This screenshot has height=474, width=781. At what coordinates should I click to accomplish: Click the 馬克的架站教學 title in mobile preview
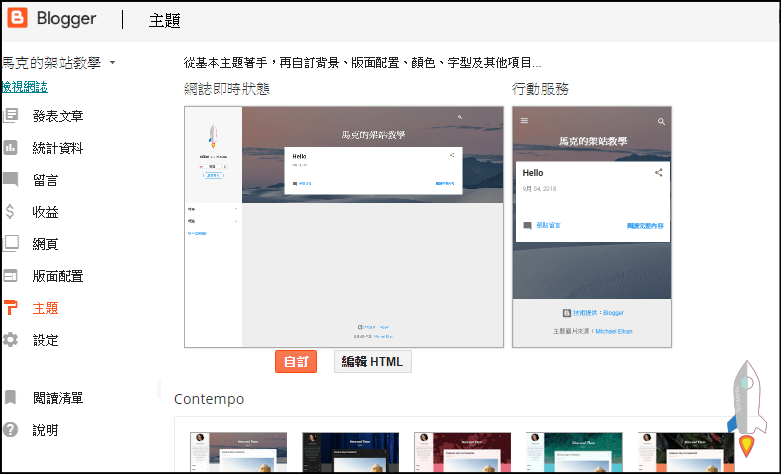coord(593,141)
